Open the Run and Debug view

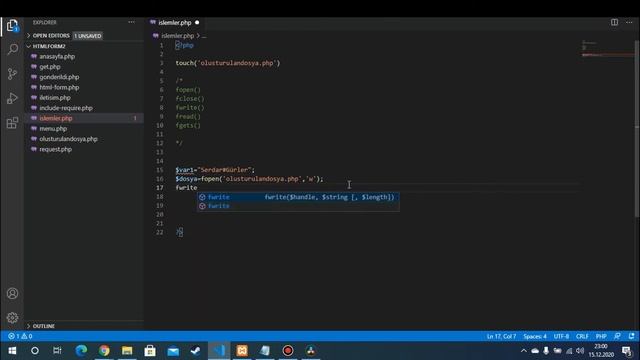click(x=12, y=98)
